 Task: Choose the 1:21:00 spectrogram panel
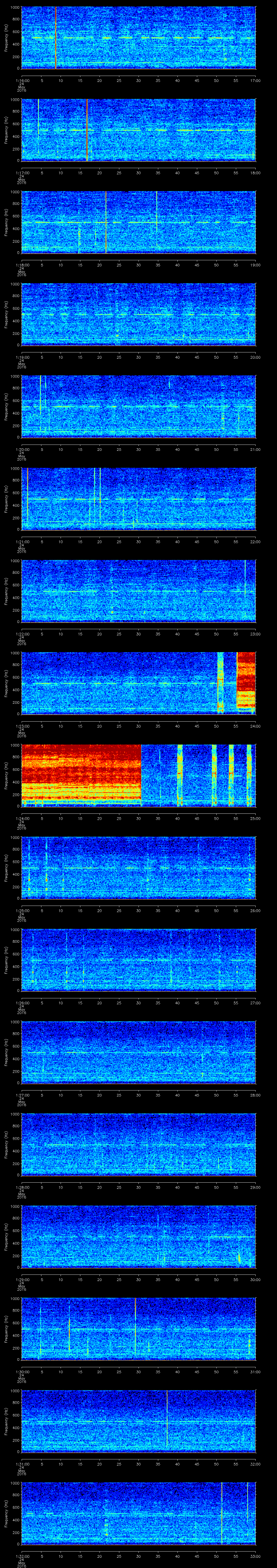coord(138,499)
